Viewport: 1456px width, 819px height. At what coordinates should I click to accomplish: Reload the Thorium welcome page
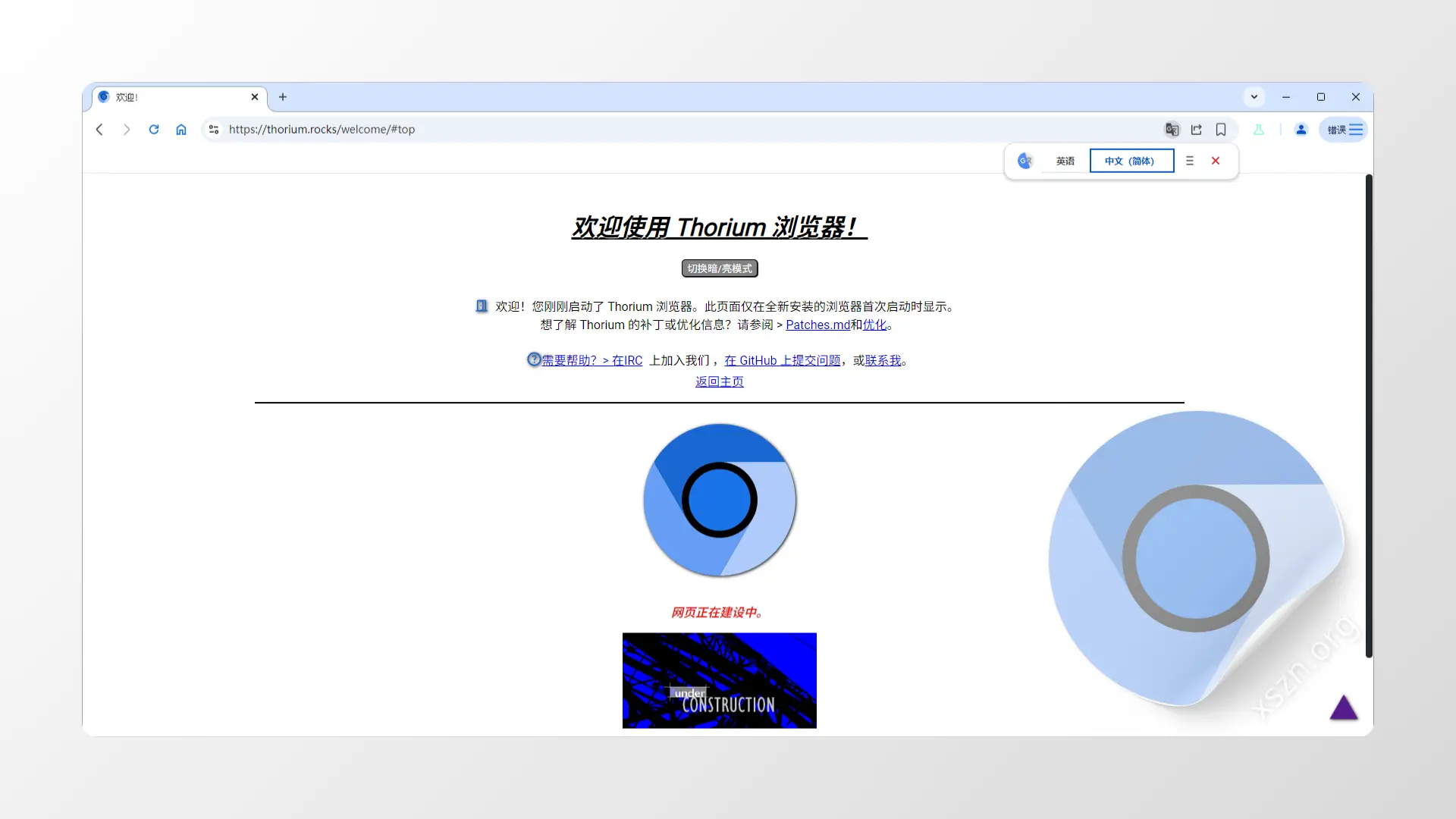tap(154, 130)
